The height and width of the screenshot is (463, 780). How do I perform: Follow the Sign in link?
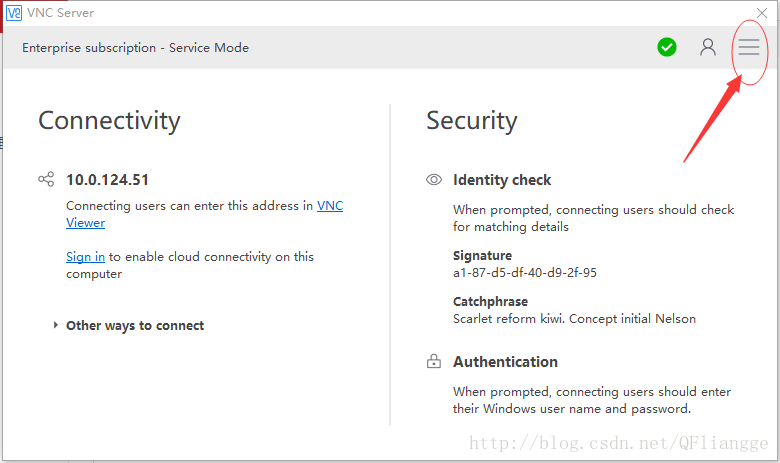pos(86,257)
